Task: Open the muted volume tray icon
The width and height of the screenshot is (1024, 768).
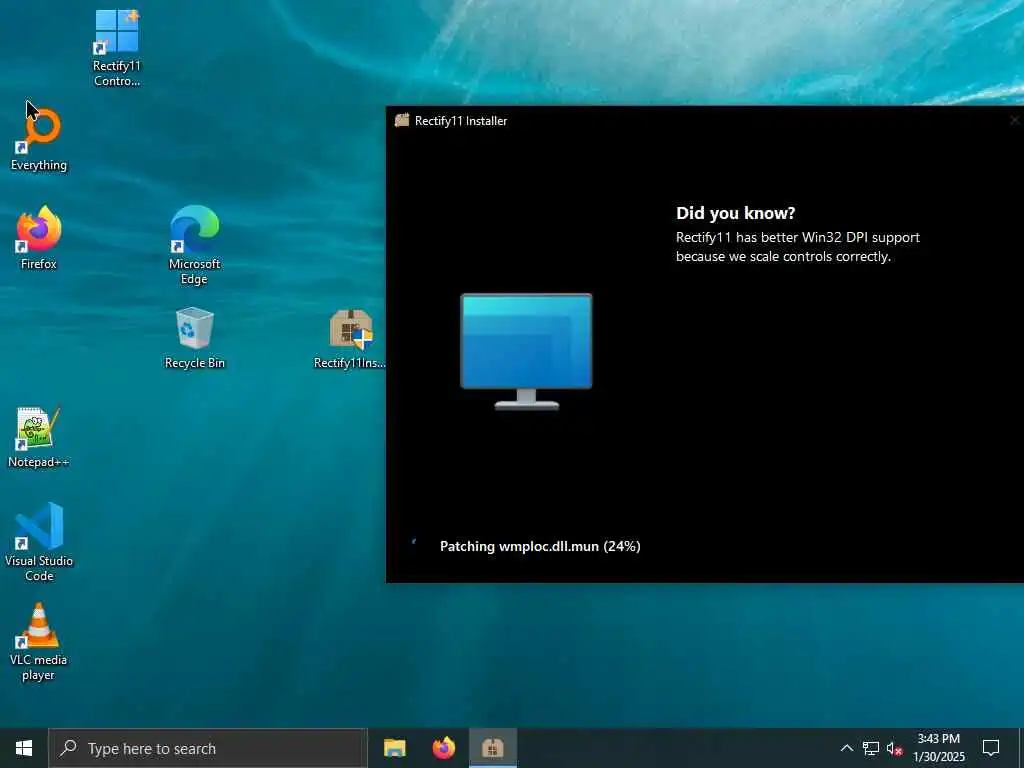Action: coord(895,748)
